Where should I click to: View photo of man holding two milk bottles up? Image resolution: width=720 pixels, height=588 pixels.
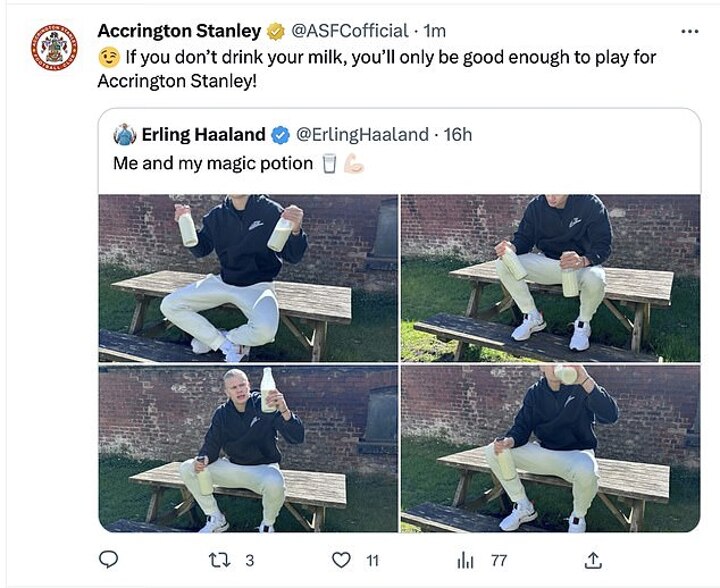(x=248, y=278)
